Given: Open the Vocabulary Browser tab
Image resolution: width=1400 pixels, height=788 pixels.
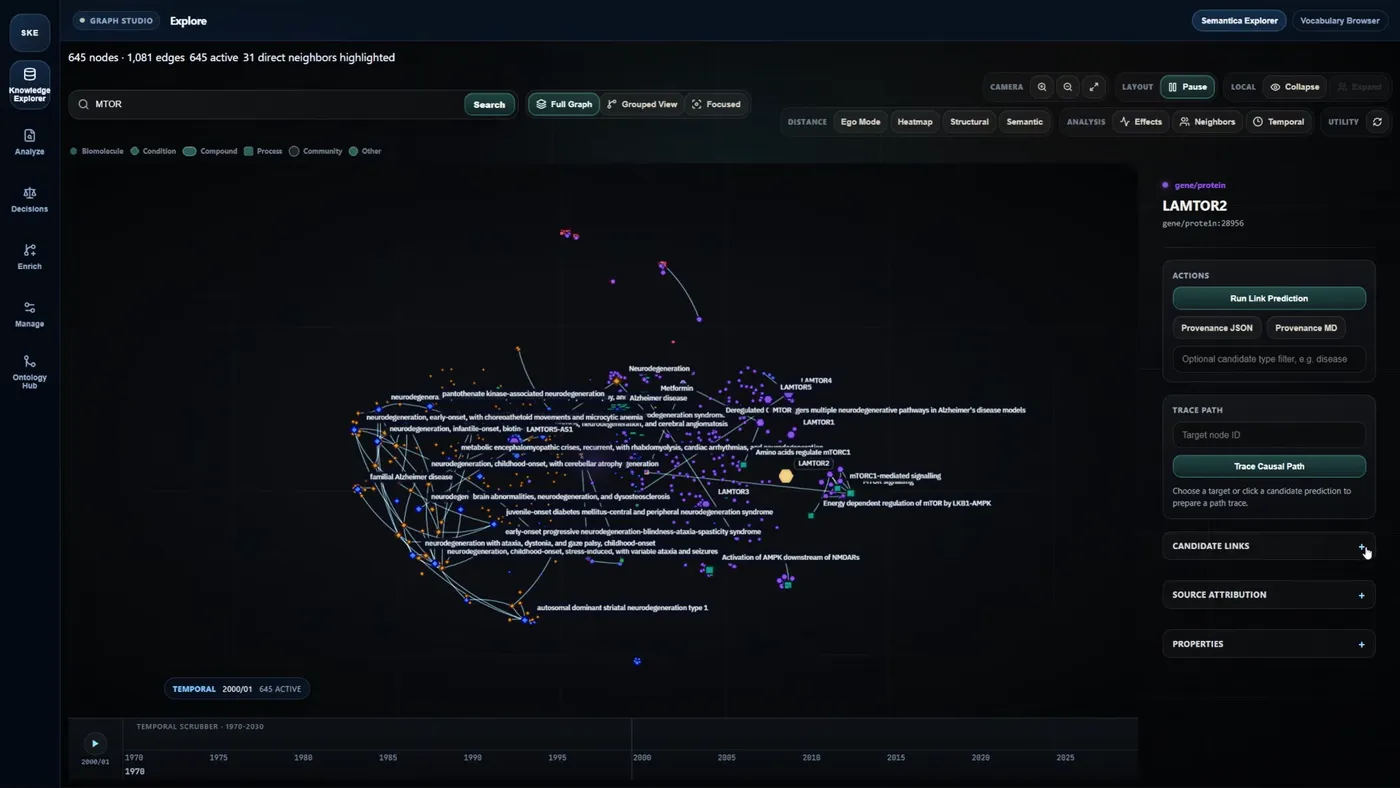Looking at the screenshot, I should tap(1340, 20).
